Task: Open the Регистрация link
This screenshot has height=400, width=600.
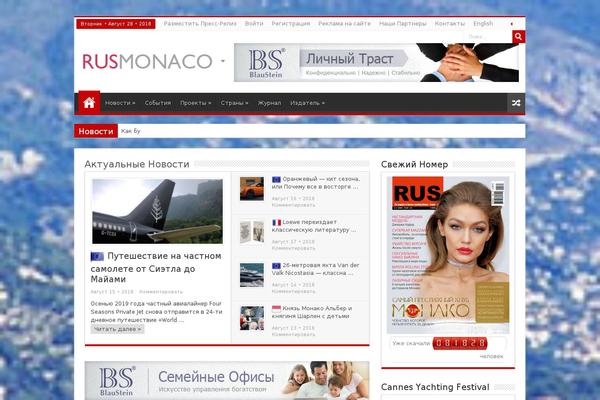Action: click(291, 24)
